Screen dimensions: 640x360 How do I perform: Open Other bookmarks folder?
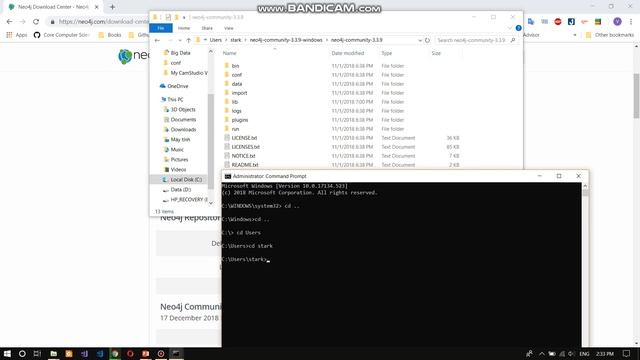pos(610,35)
